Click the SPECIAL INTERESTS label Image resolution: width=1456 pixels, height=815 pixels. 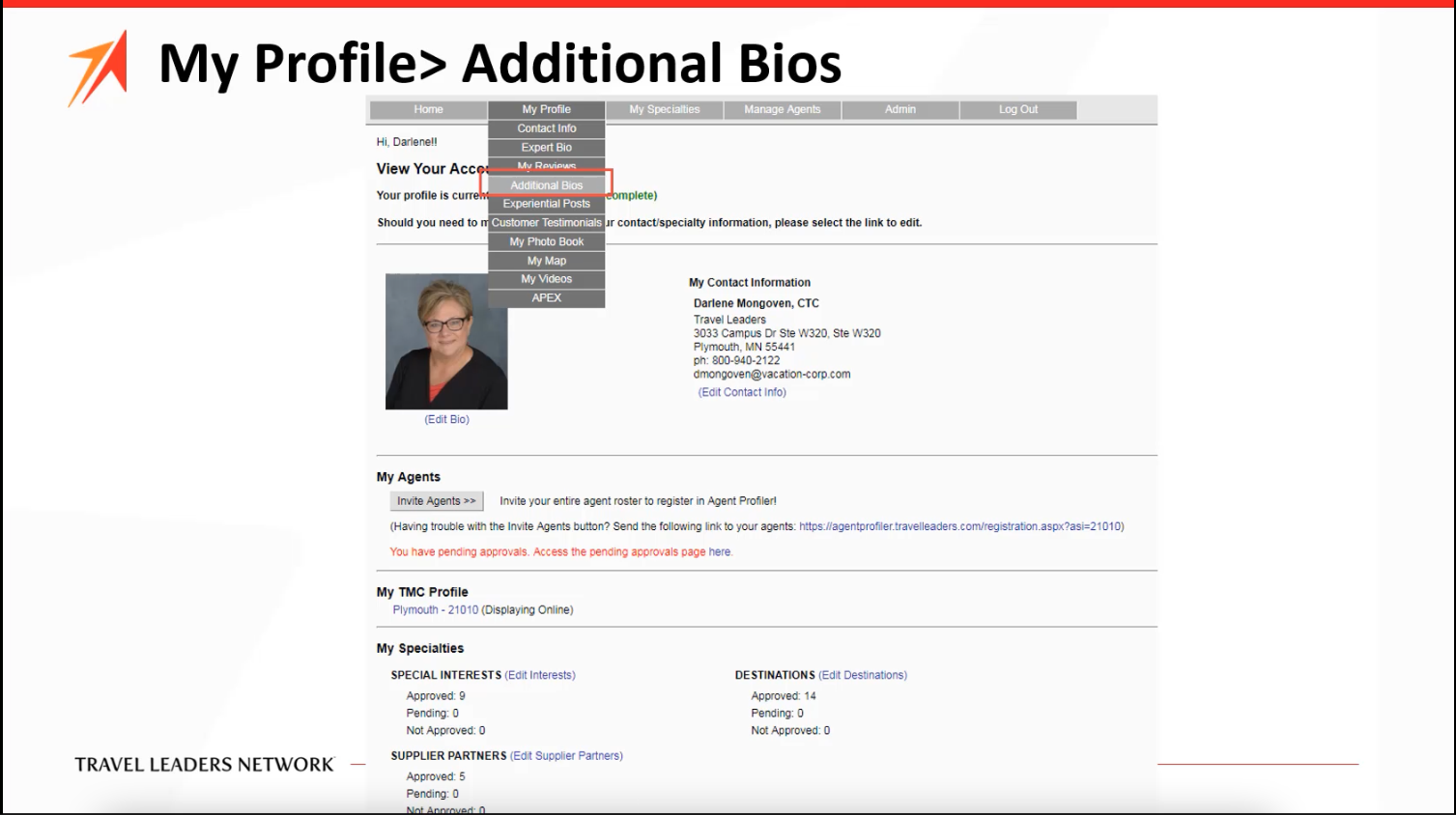click(x=446, y=676)
